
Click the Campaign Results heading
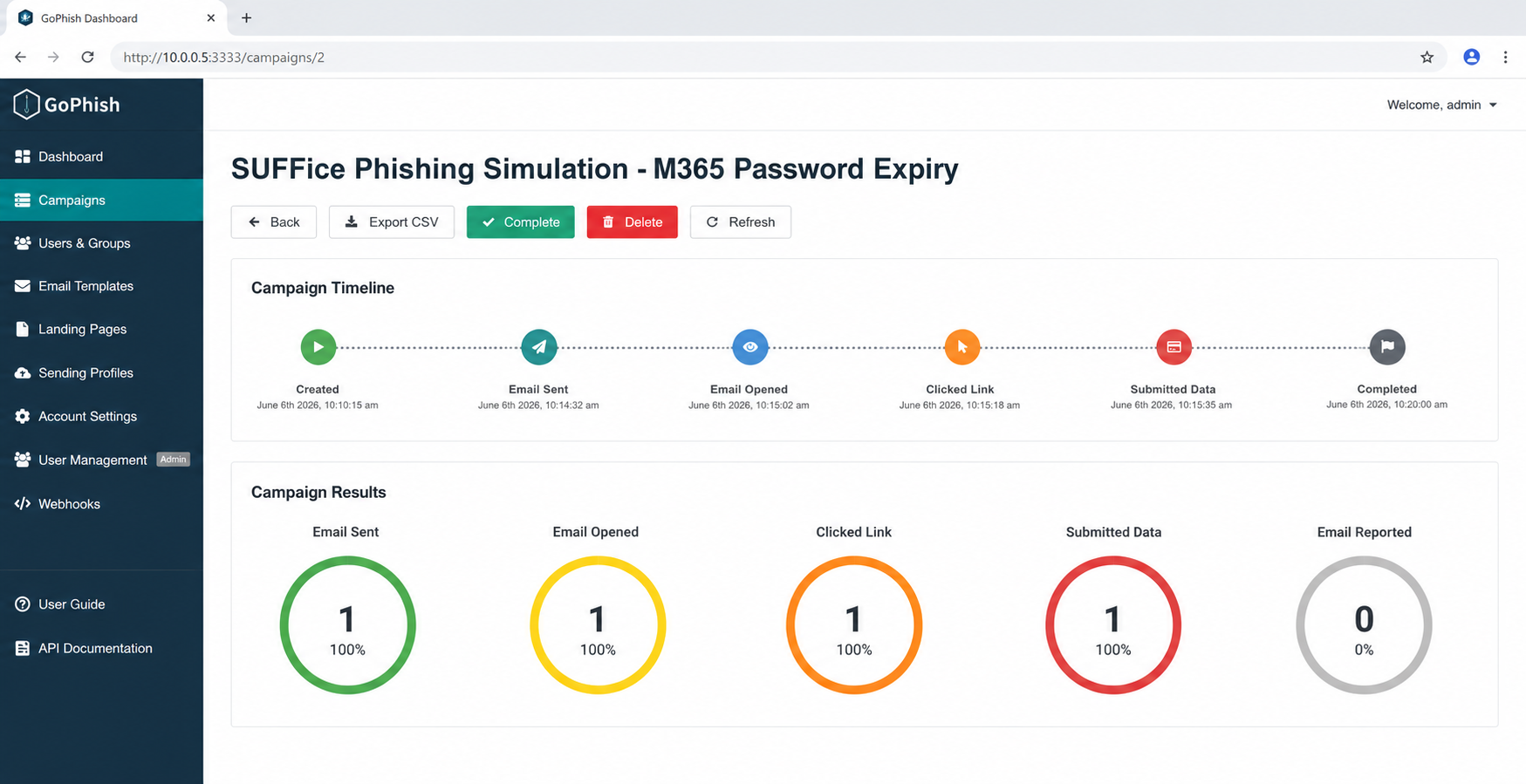pyautogui.click(x=318, y=492)
